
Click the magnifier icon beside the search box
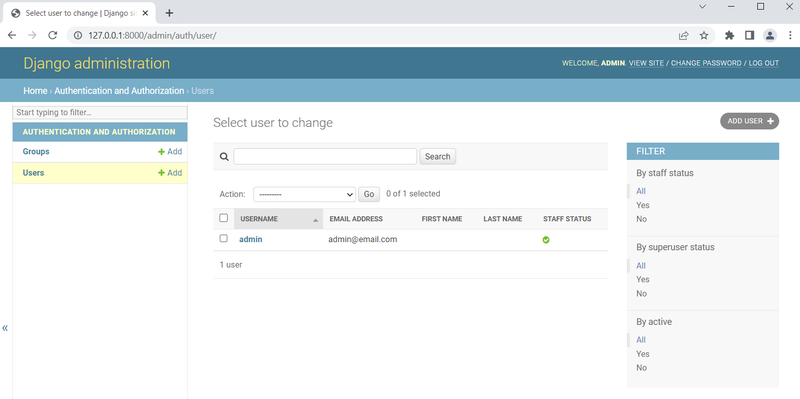pos(224,157)
